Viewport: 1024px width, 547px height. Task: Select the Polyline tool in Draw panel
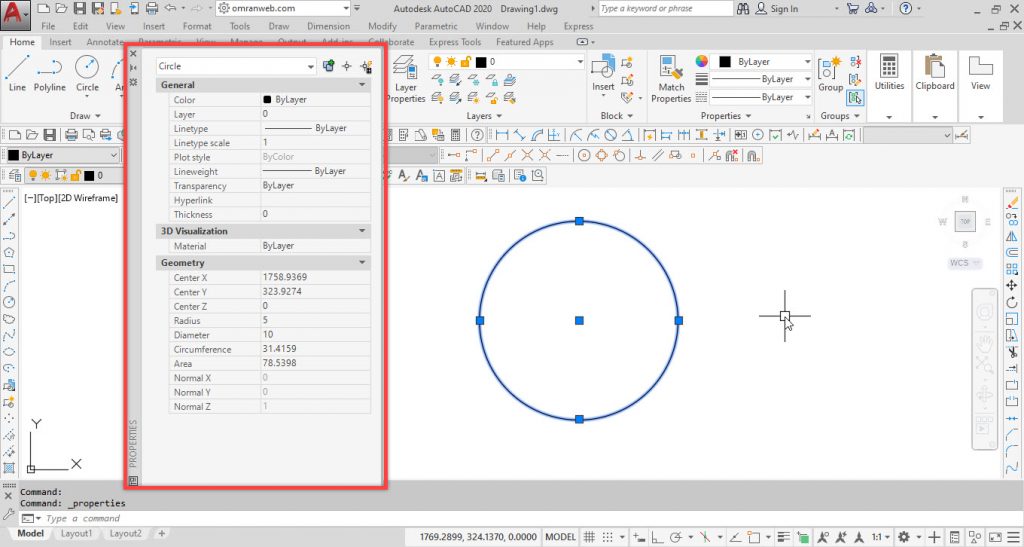click(x=50, y=70)
